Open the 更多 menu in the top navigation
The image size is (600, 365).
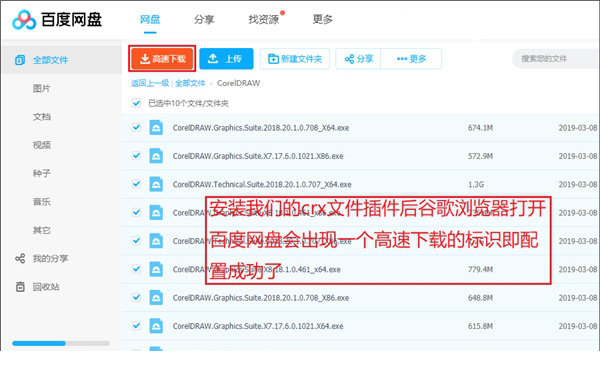pos(323,19)
